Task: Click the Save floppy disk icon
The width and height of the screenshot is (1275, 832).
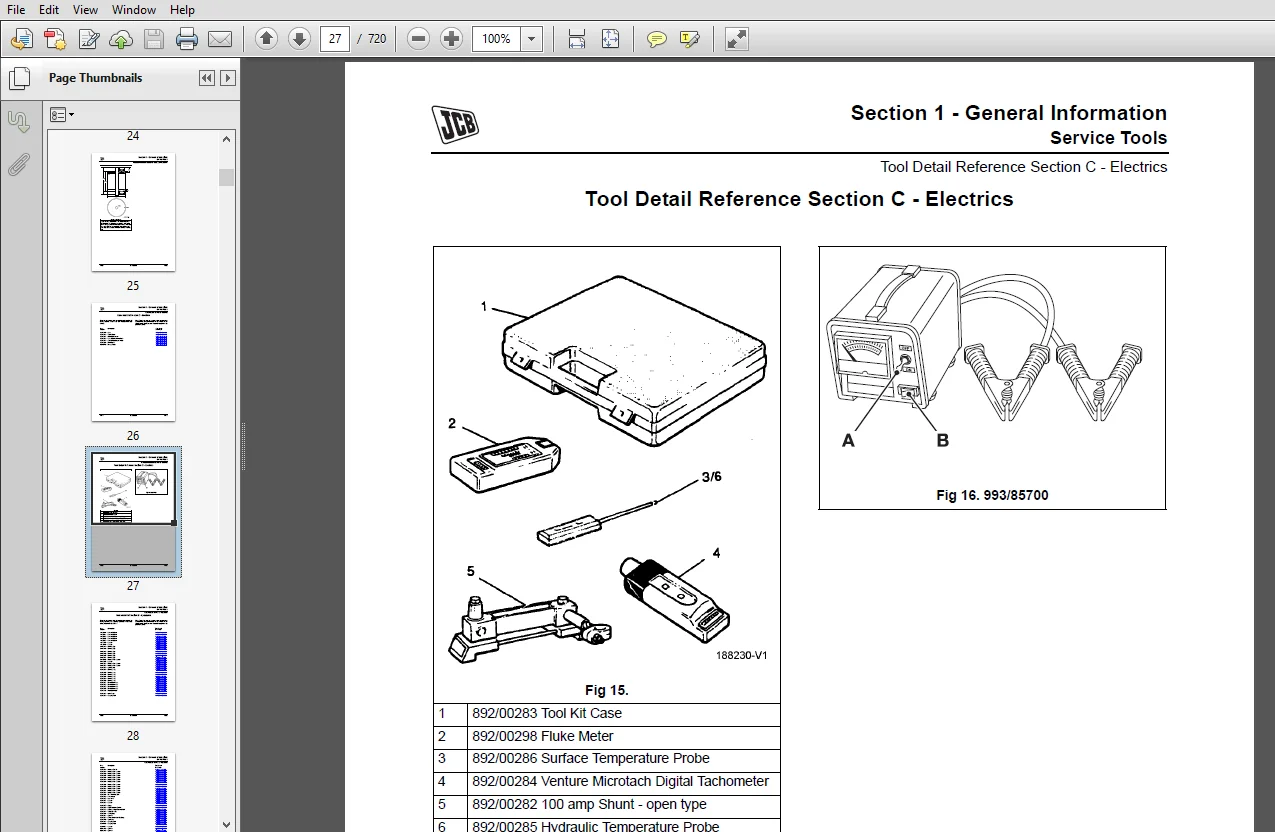Action: click(154, 40)
